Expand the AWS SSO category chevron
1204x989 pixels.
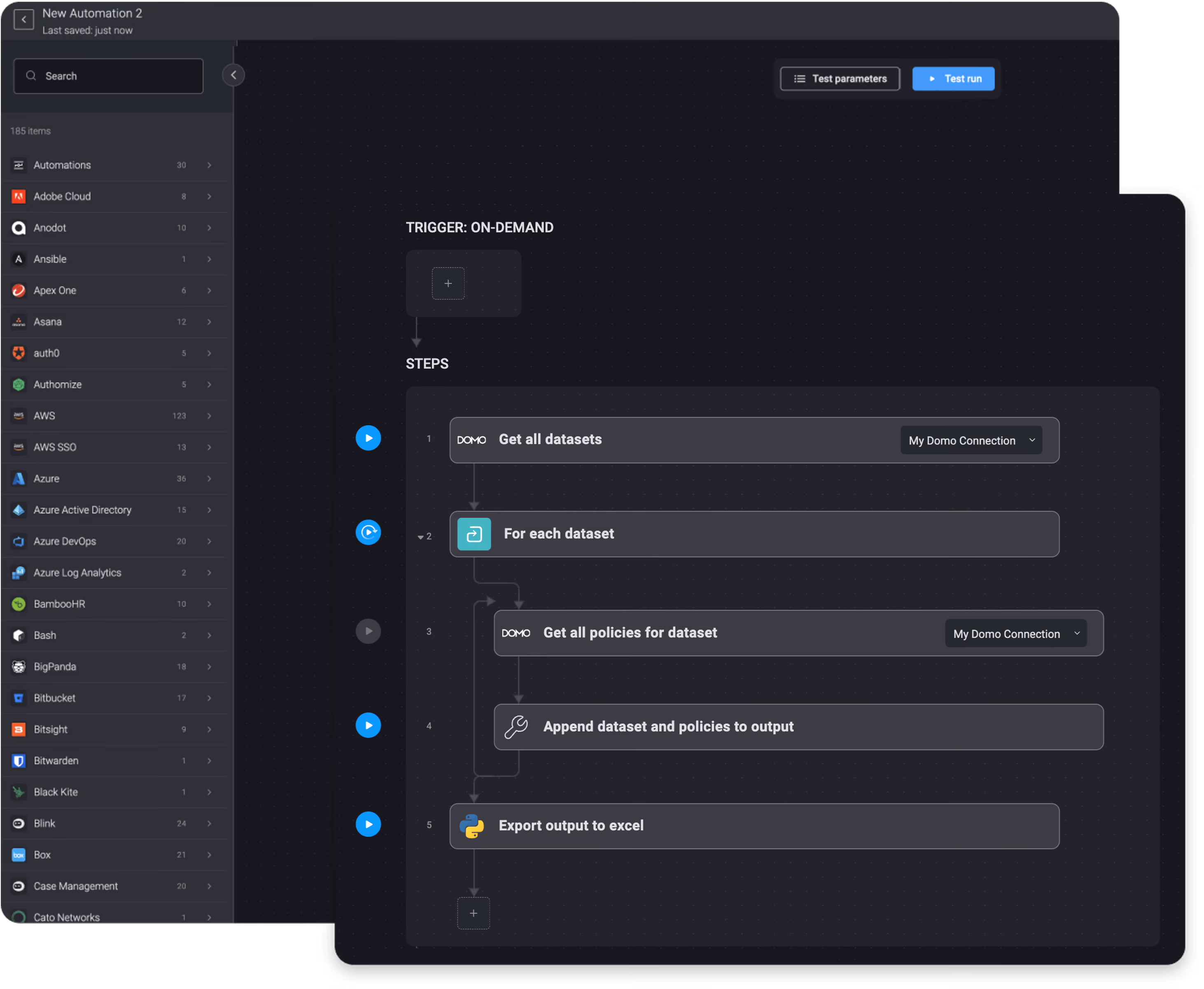coord(210,447)
